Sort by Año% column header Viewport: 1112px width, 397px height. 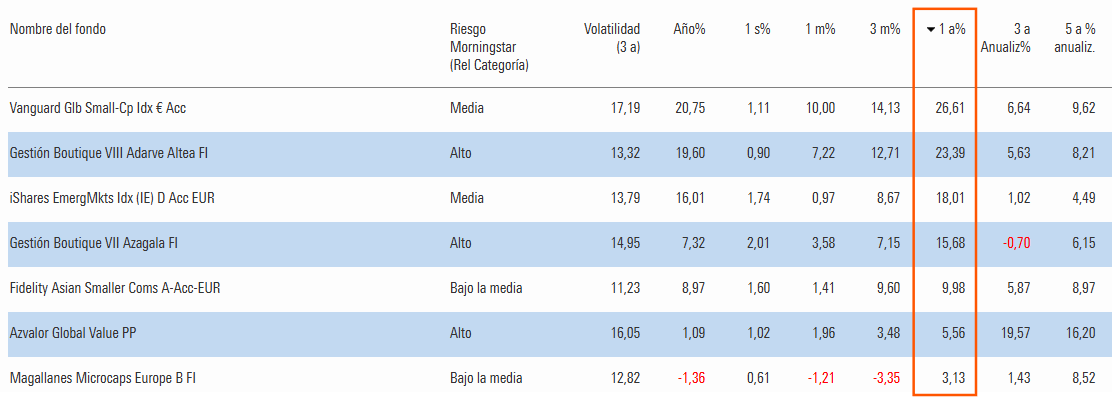(689, 30)
